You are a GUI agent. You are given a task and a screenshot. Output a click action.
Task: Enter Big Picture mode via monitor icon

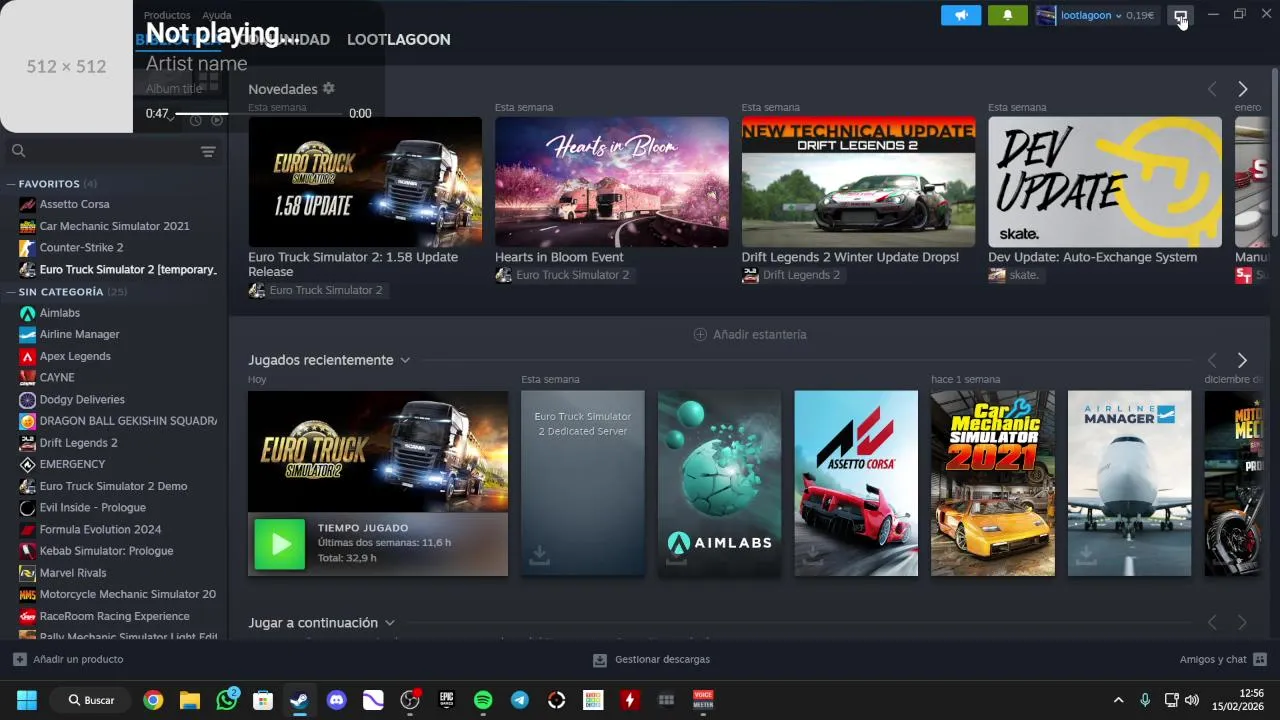(1181, 15)
